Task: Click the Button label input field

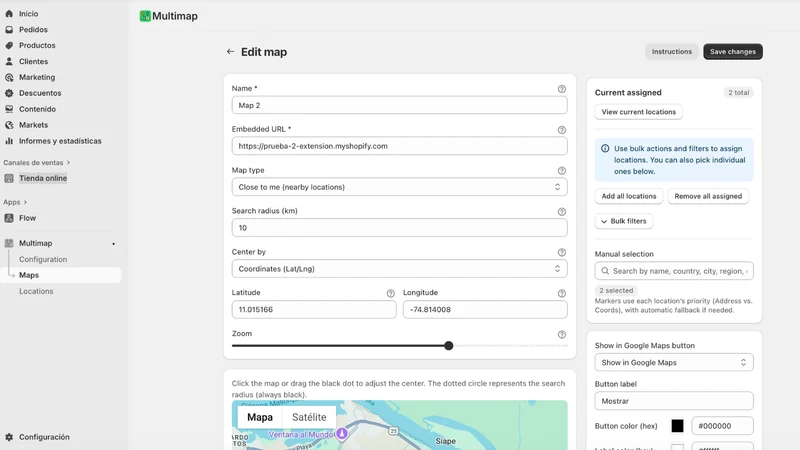Action: [x=673, y=401]
